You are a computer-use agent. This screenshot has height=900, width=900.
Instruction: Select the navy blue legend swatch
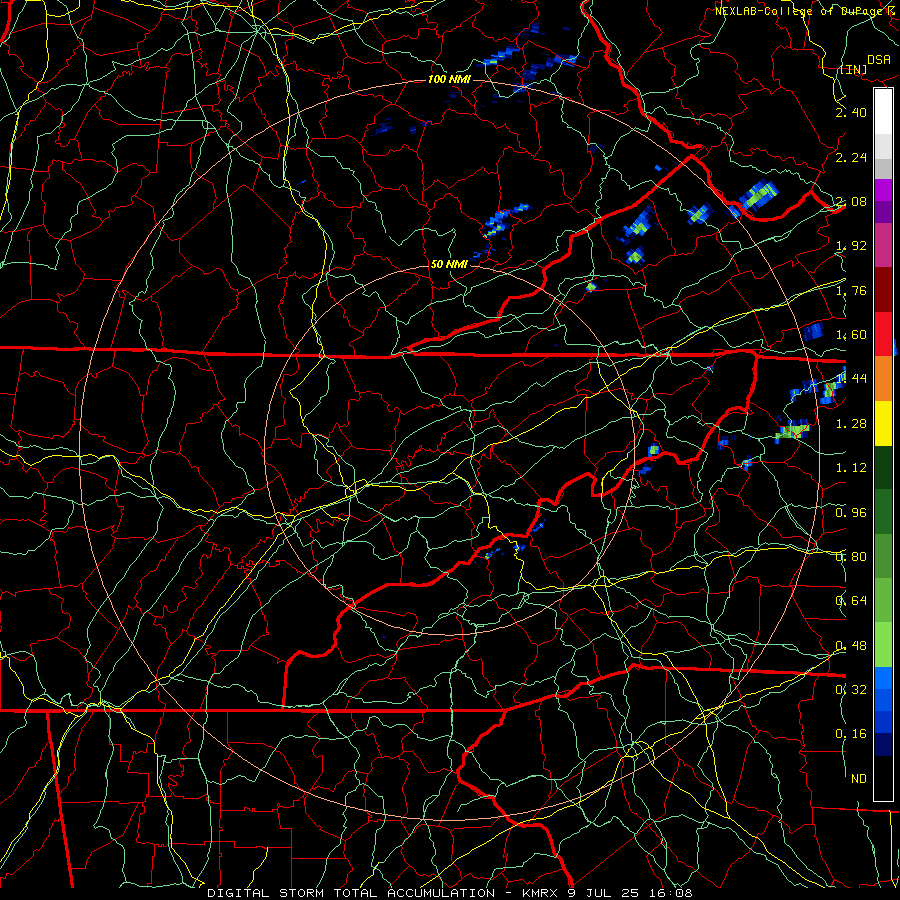(x=883, y=745)
